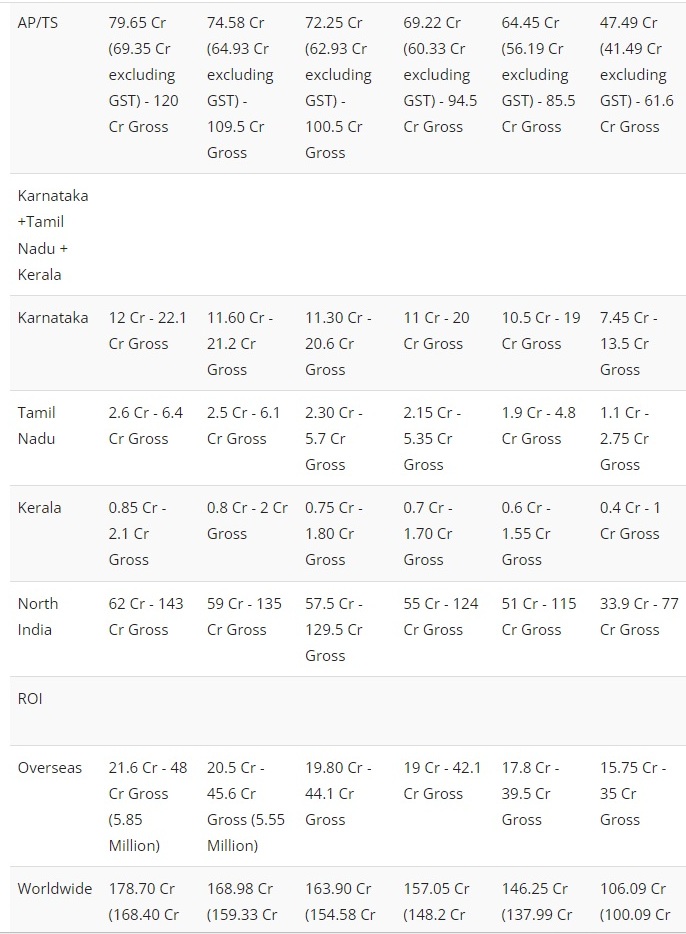
Task: Select the 19 Cr - 42.1 Cr Gross cell
Action: [441, 780]
